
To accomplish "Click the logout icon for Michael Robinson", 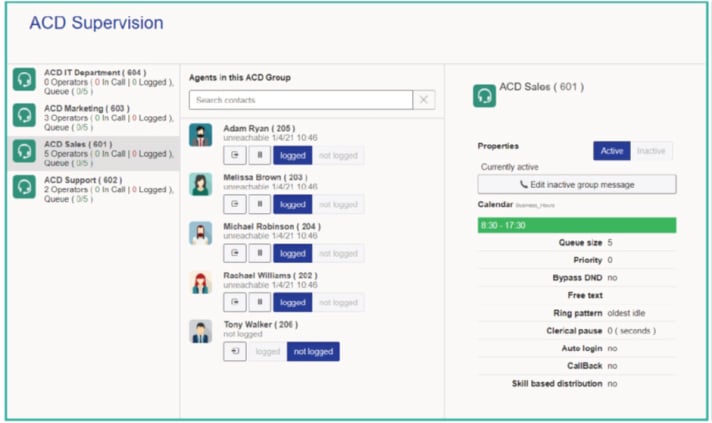I will [234, 253].
